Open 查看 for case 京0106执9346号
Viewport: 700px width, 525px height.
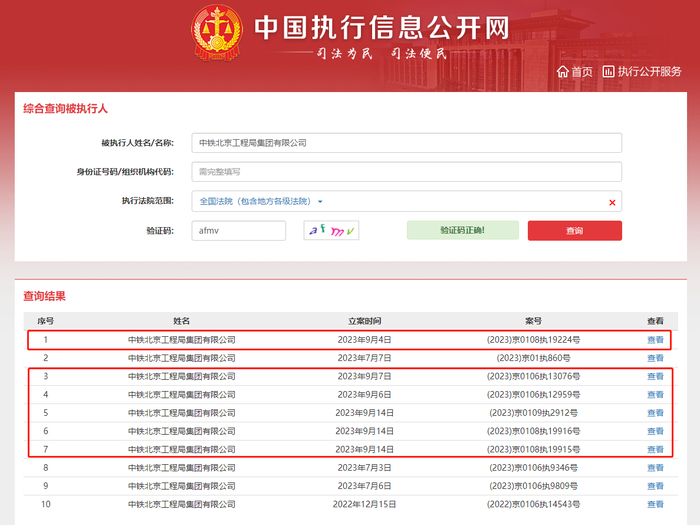click(x=655, y=468)
